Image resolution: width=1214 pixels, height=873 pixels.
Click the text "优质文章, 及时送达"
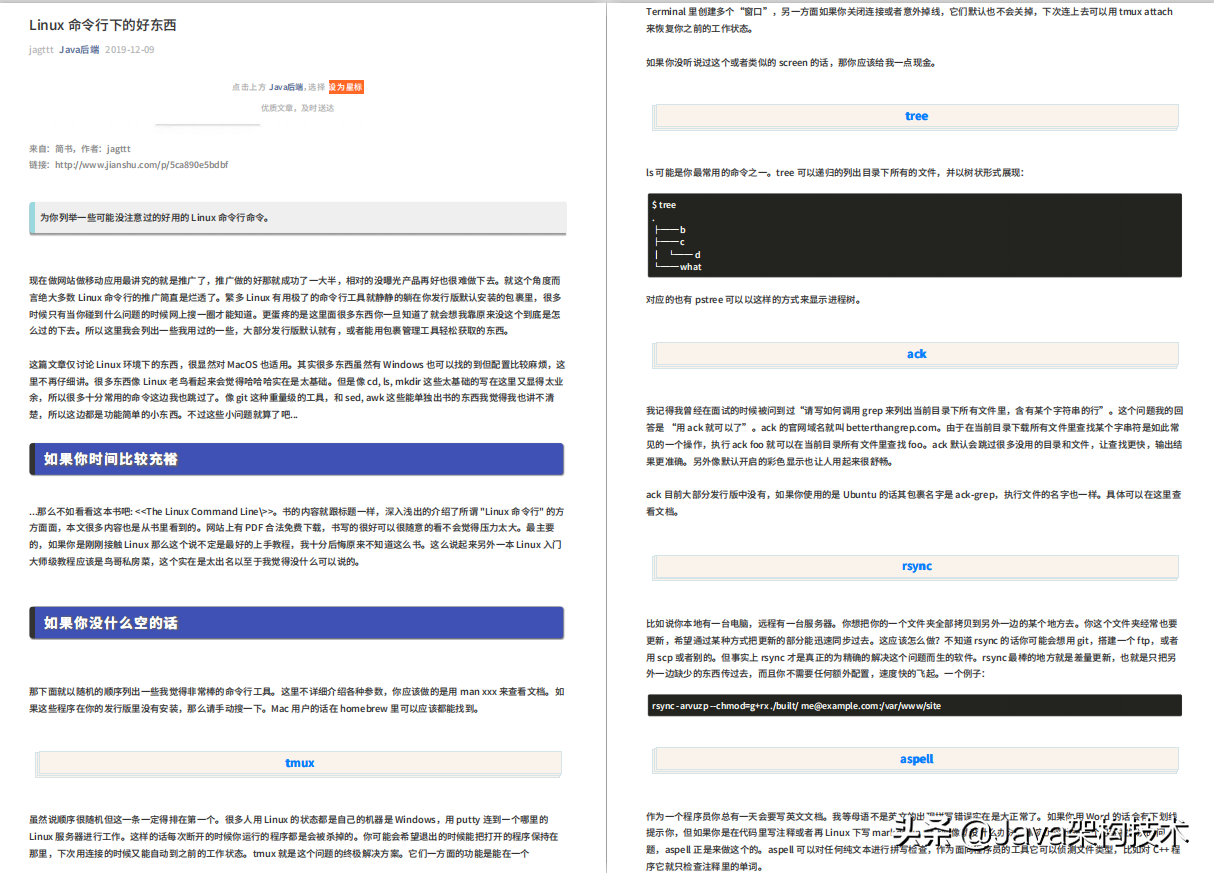point(297,107)
